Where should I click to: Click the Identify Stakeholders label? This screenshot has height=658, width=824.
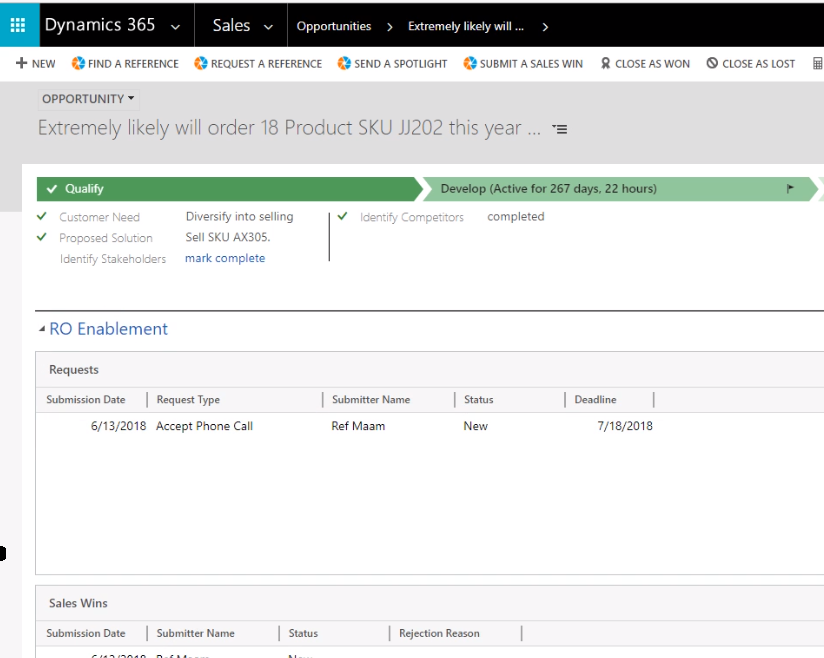[112, 259]
